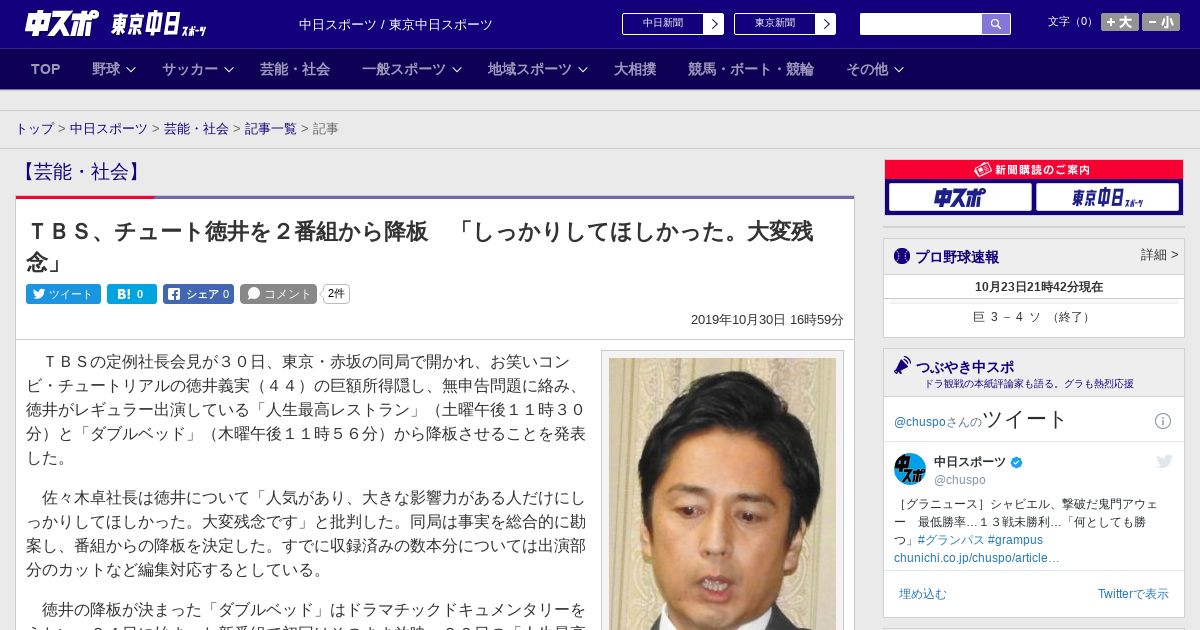This screenshot has width=1200, height=630.
Task: Click the 東京中日スポーツ subscription banner button
Action: point(1107,197)
